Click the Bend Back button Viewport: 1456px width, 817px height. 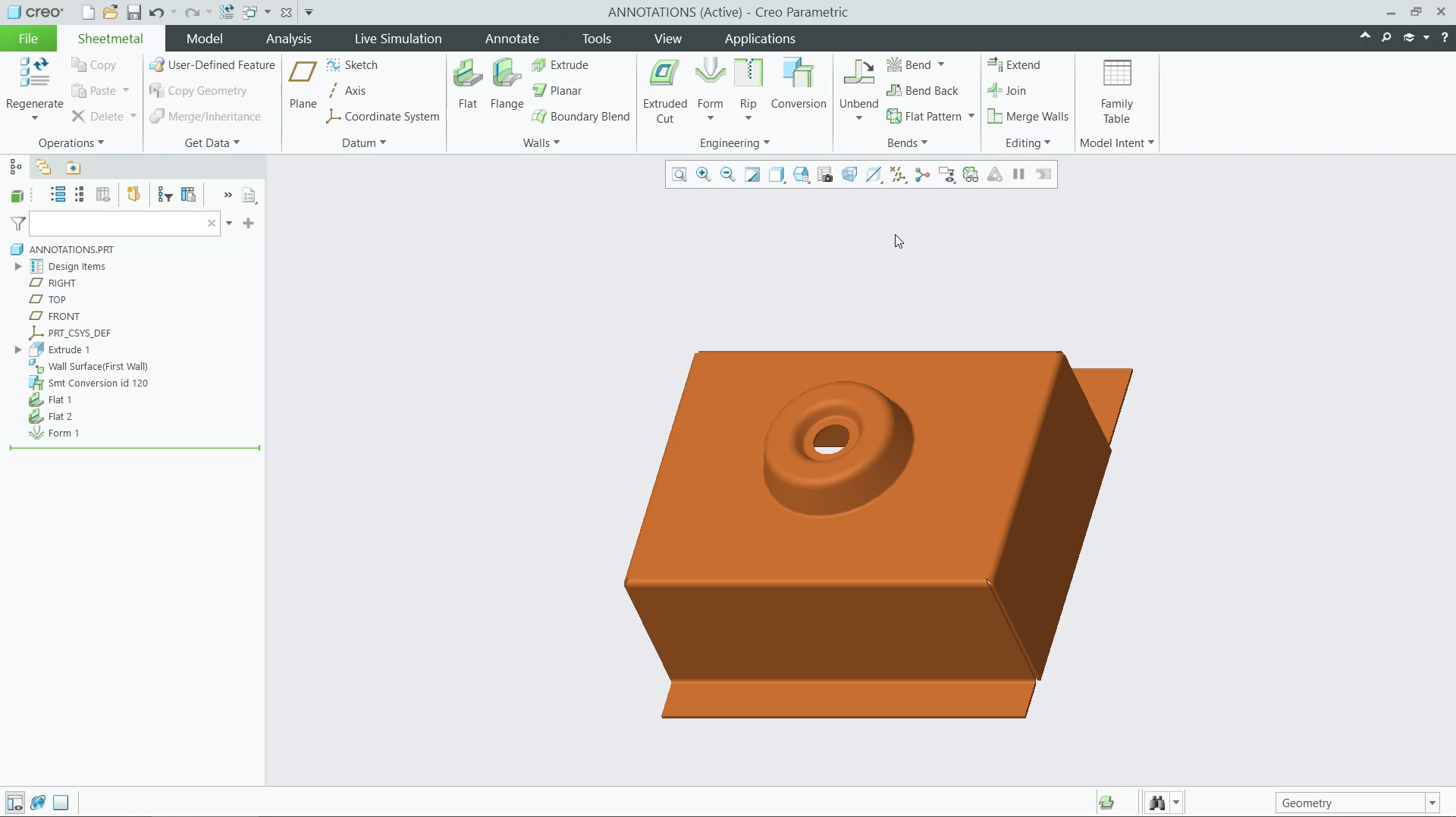click(923, 91)
